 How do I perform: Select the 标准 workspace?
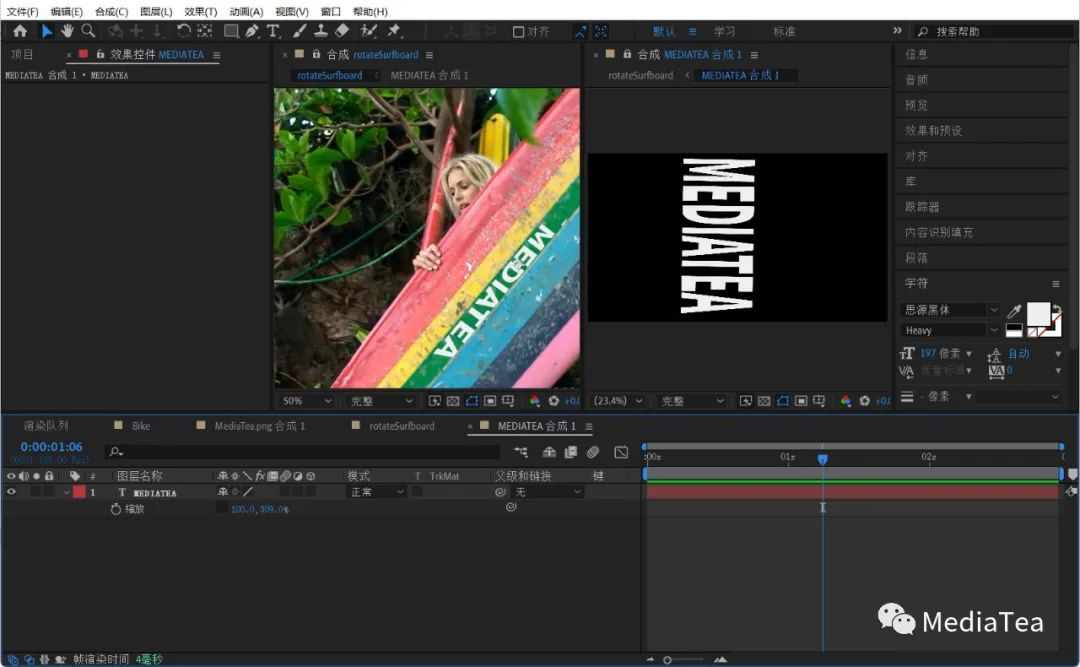[x=784, y=32]
